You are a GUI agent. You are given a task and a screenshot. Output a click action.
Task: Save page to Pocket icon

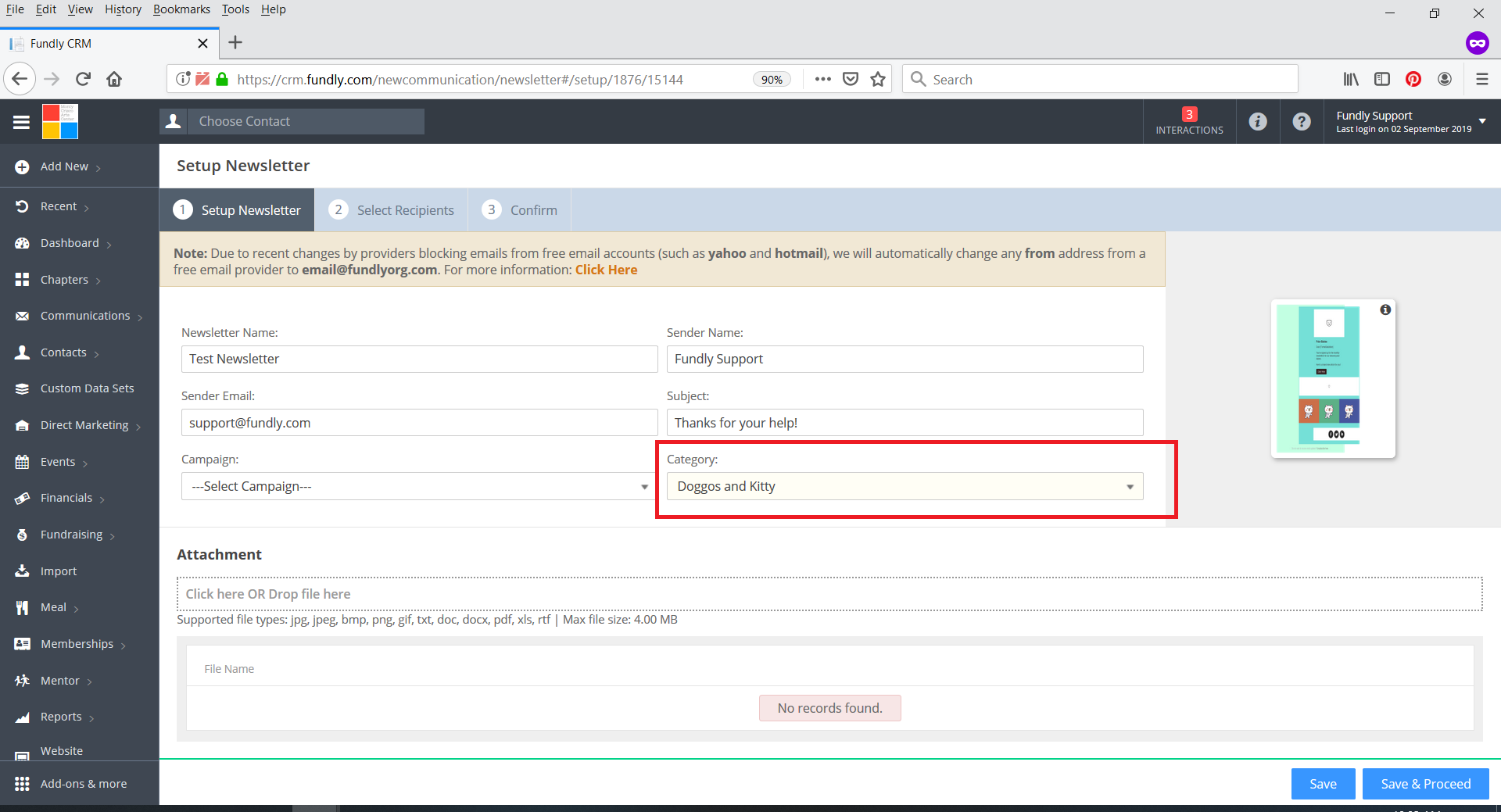(851, 79)
